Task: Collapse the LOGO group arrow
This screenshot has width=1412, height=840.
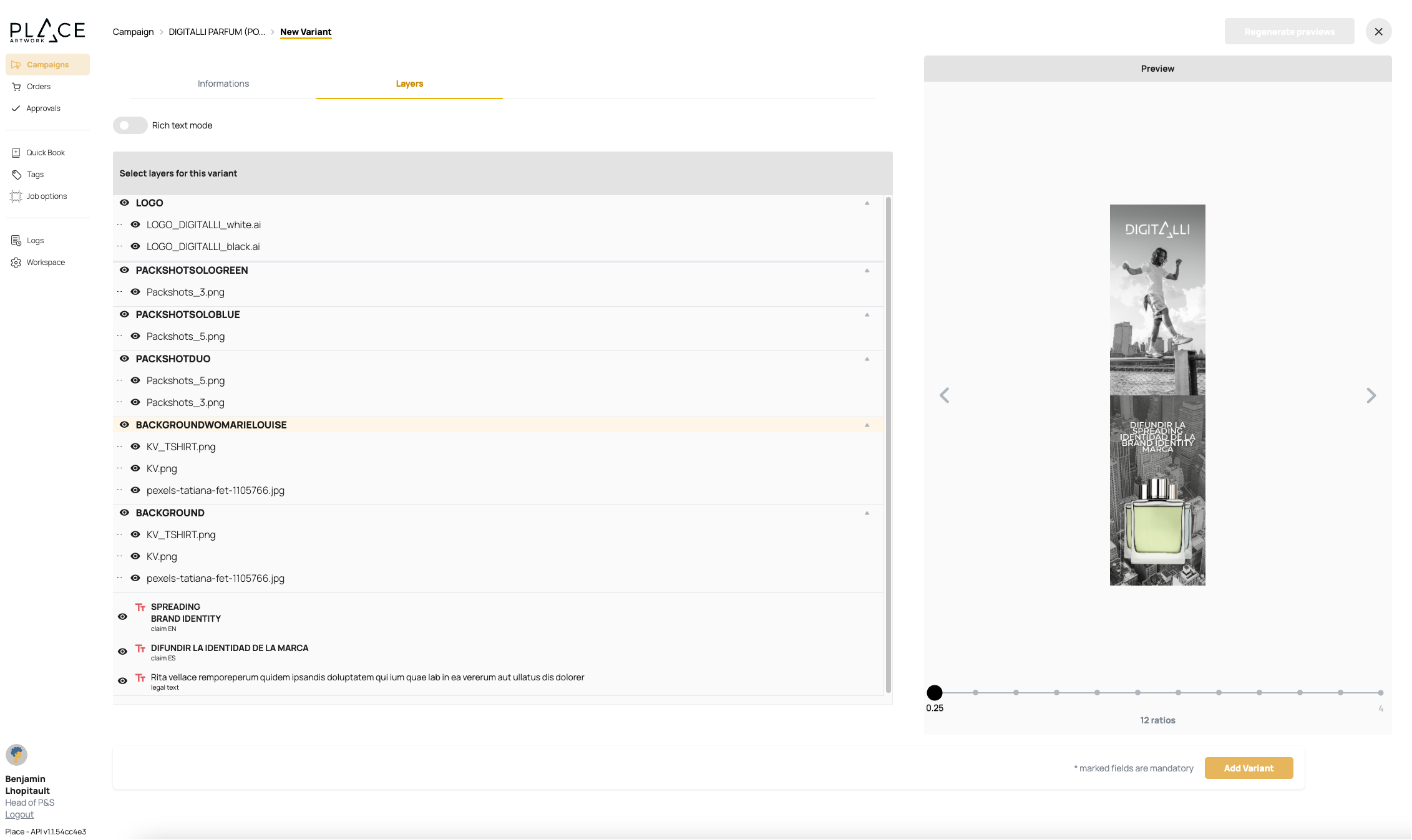Action: pyautogui.click(x=867, y=203)
